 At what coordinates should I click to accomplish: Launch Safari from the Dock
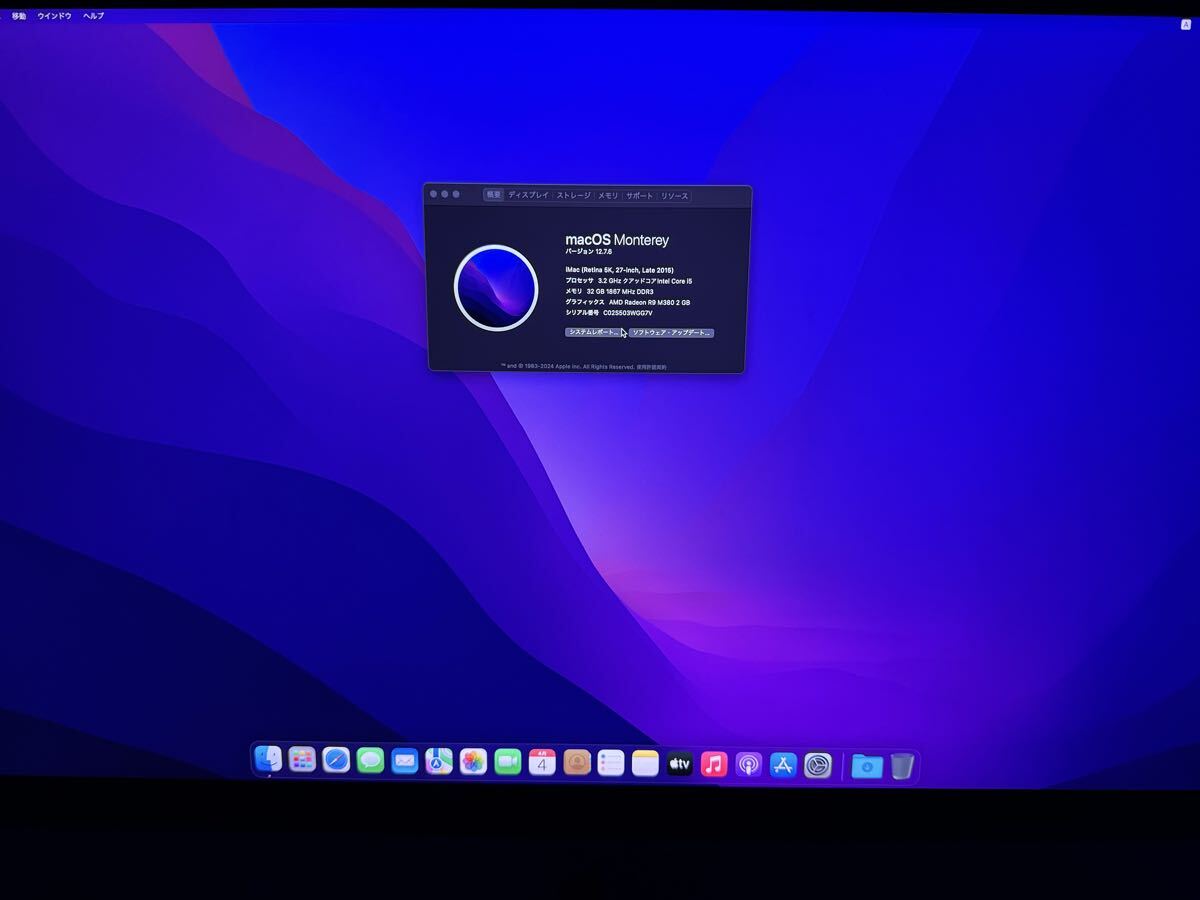click(336, 761)
